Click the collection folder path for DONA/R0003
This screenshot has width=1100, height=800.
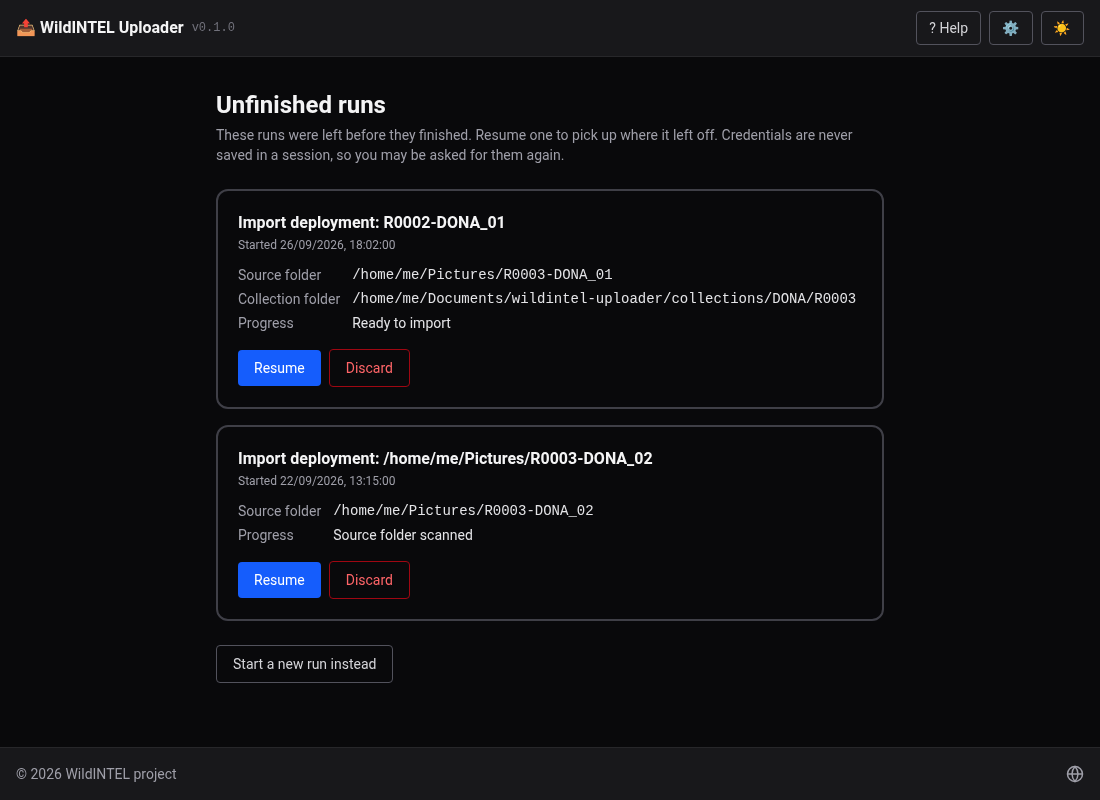pyautogui.click(x=604, y=298)
